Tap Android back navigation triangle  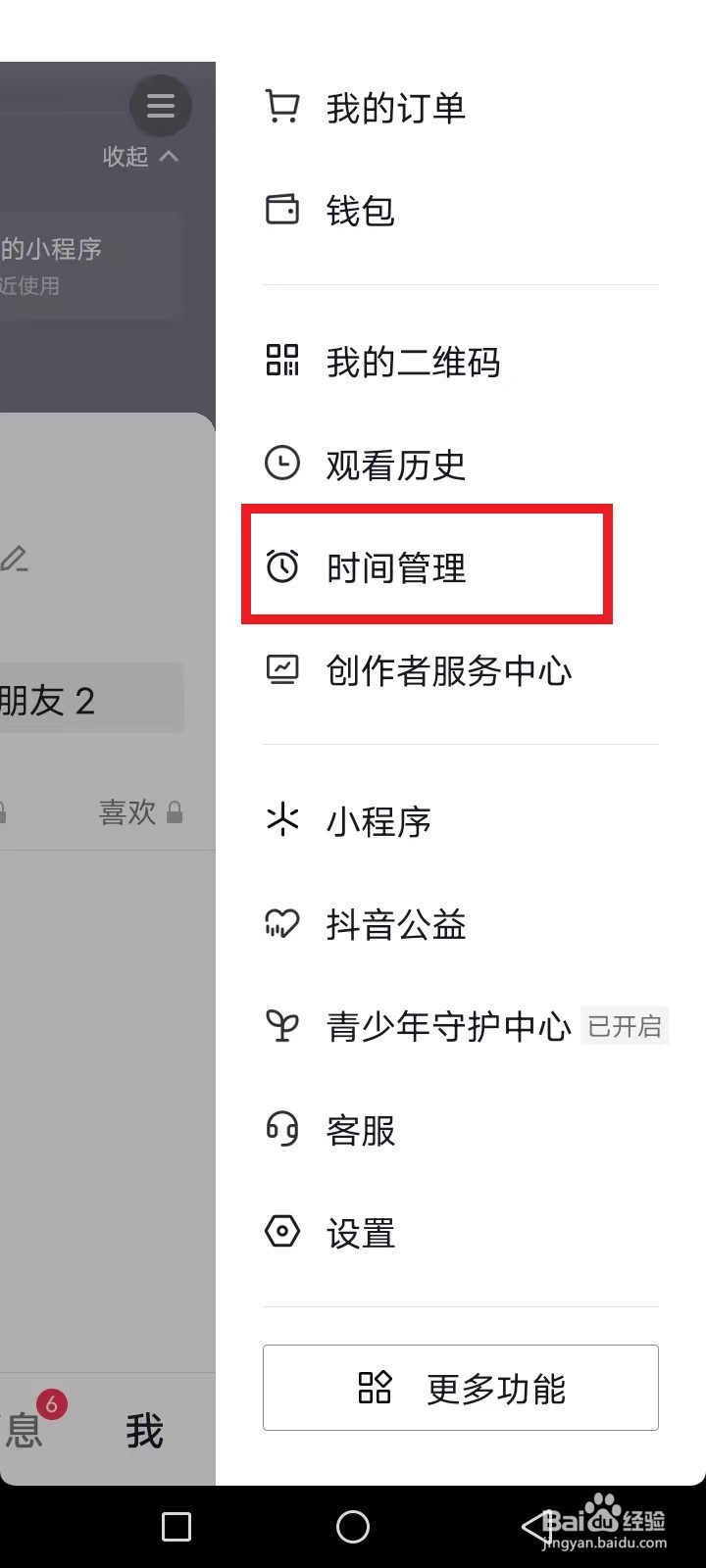534,1526
